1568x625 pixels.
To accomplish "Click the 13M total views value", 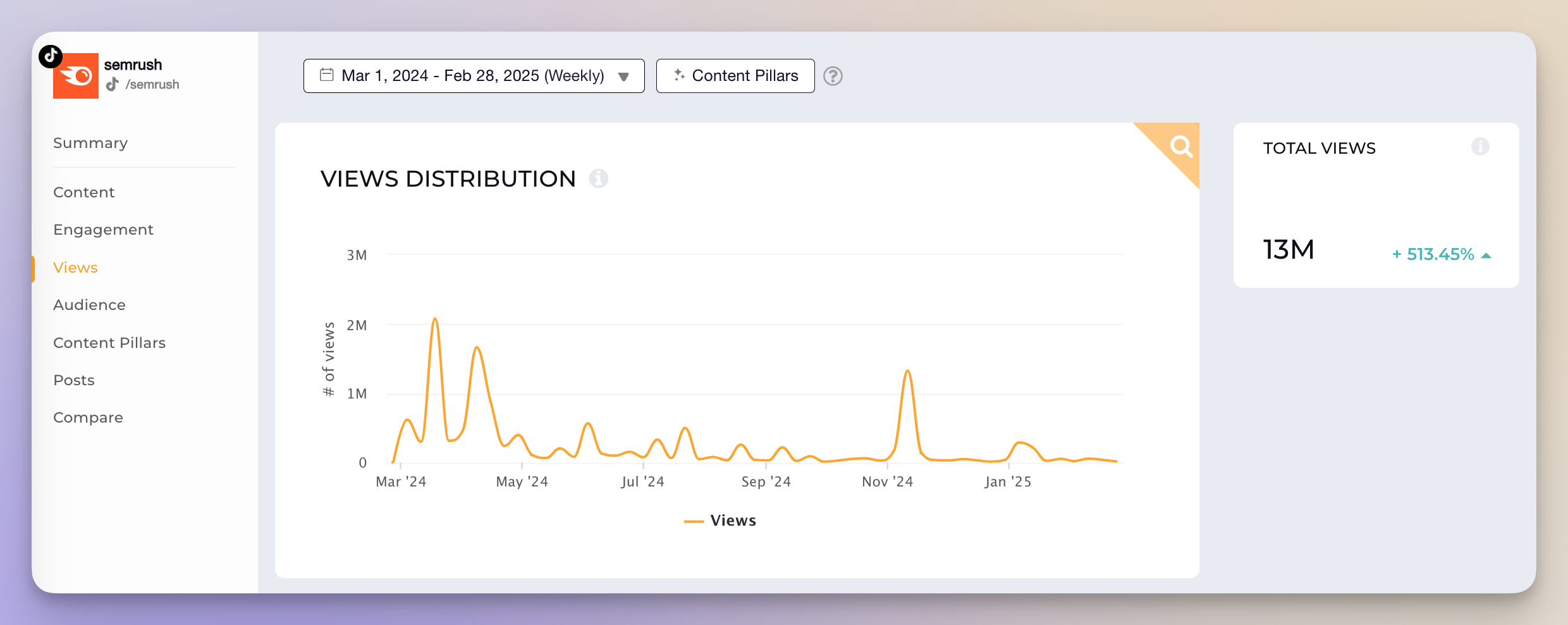I will [1289, 250].
